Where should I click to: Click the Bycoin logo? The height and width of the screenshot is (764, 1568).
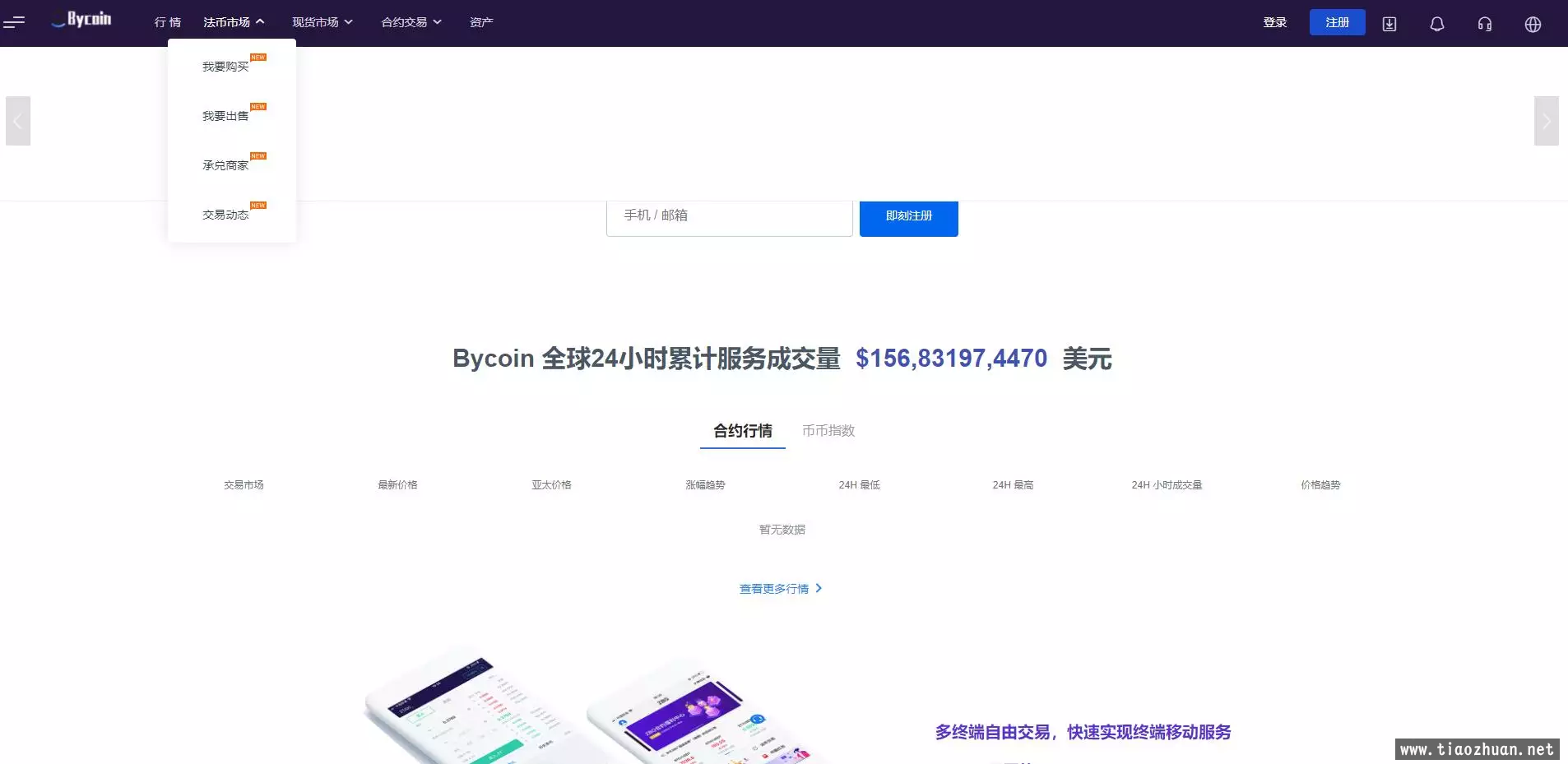(x=81, y=20)
